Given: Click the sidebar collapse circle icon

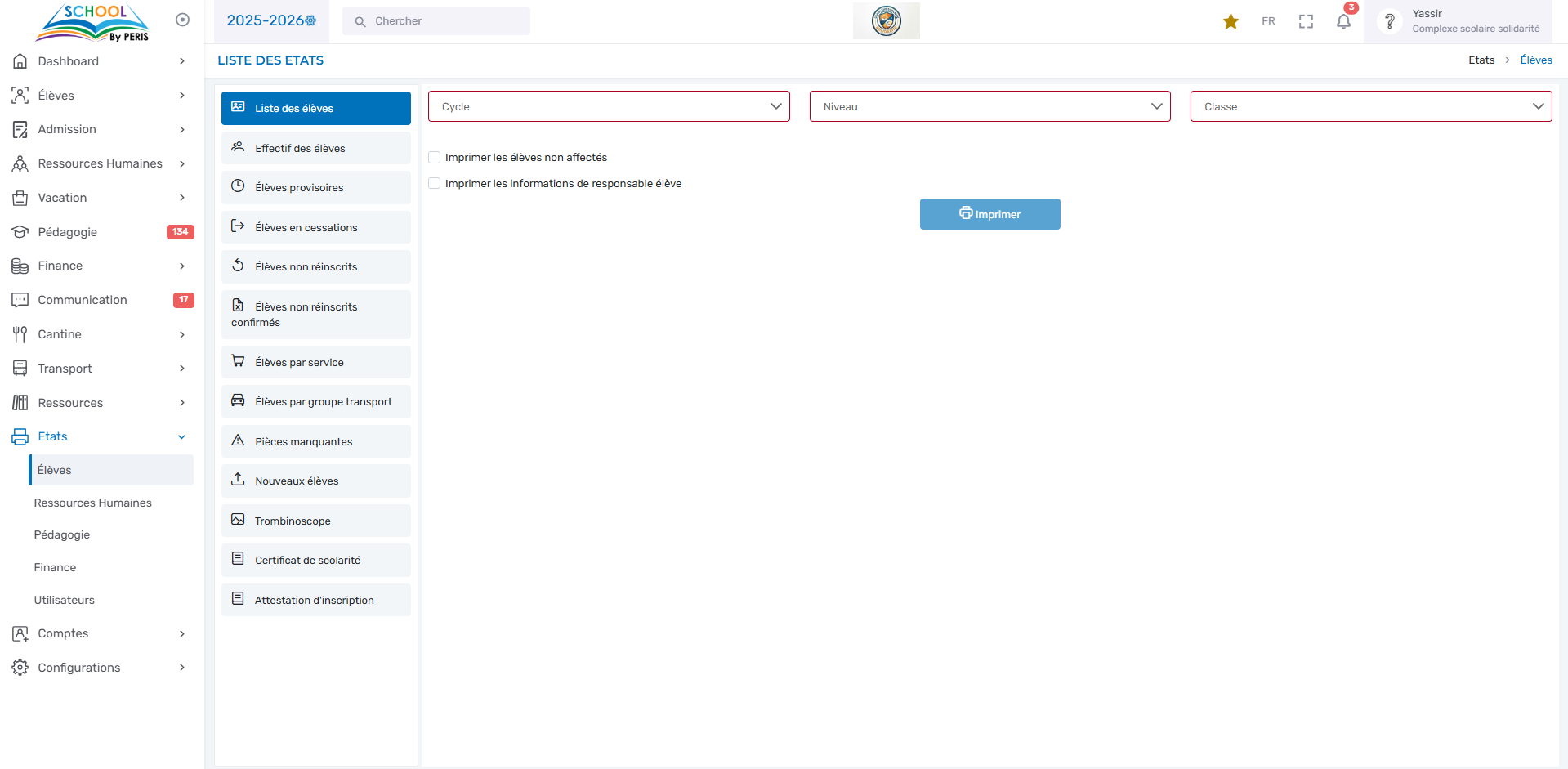Looking at the screenshot, I should 183,20.
